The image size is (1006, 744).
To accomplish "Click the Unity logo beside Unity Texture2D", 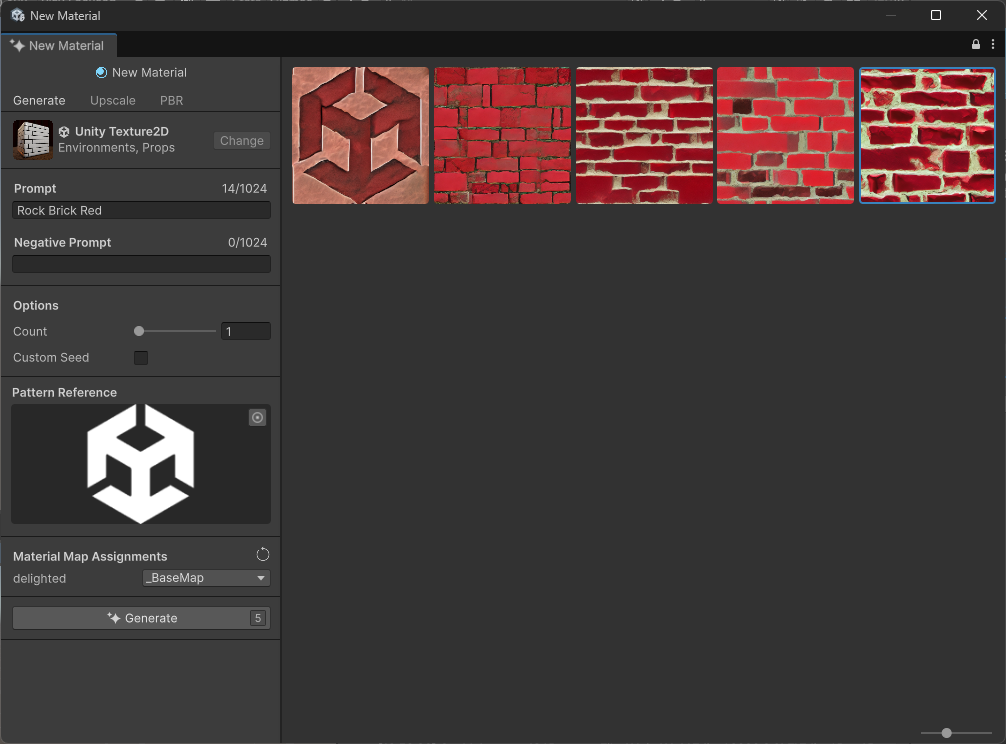I will tap(64, 131).
